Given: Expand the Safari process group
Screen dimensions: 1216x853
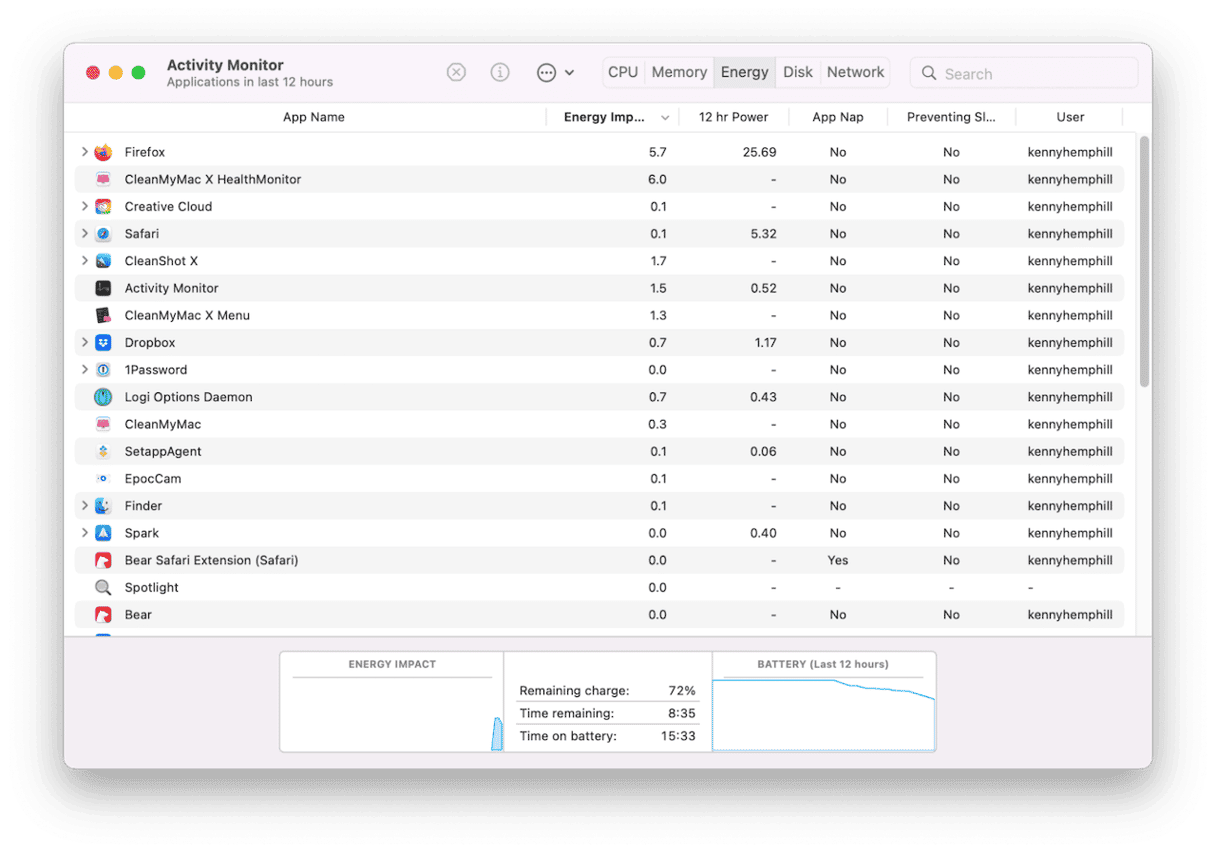Looking at the screenshot, I should click(x=84, y=234).
